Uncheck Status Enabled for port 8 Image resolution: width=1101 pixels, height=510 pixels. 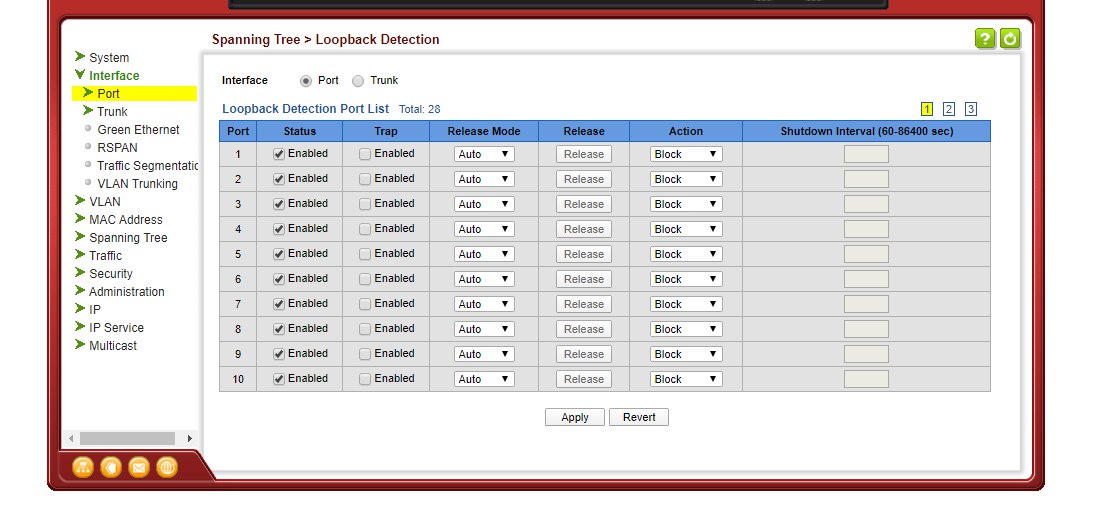(279, 329)
